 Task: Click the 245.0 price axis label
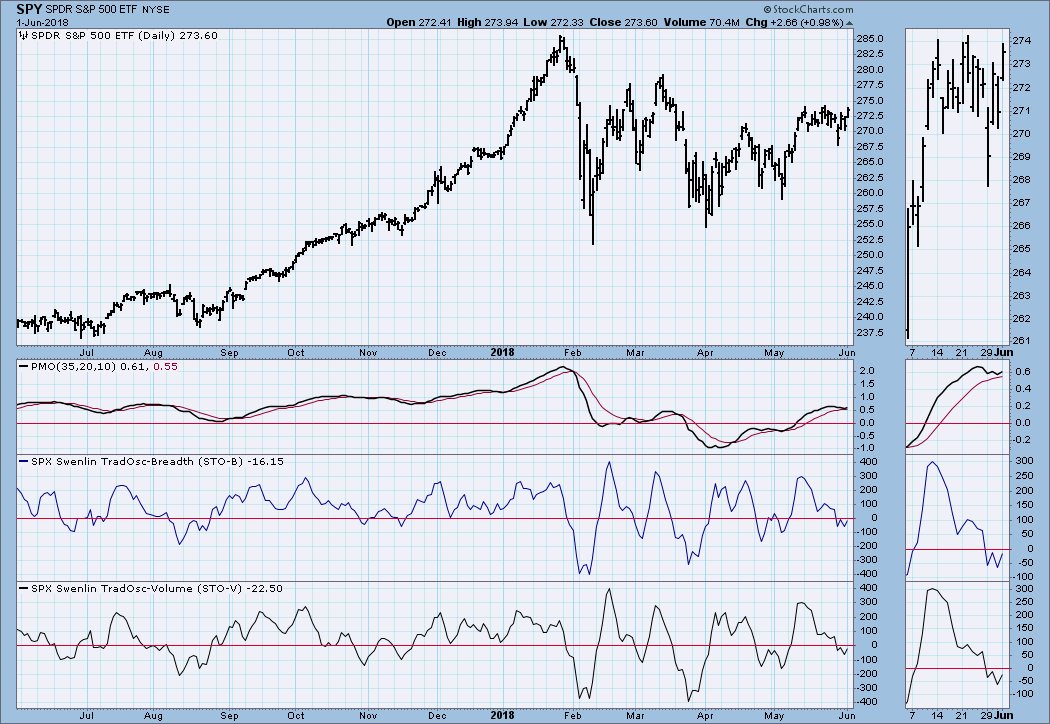coord(869,286)
